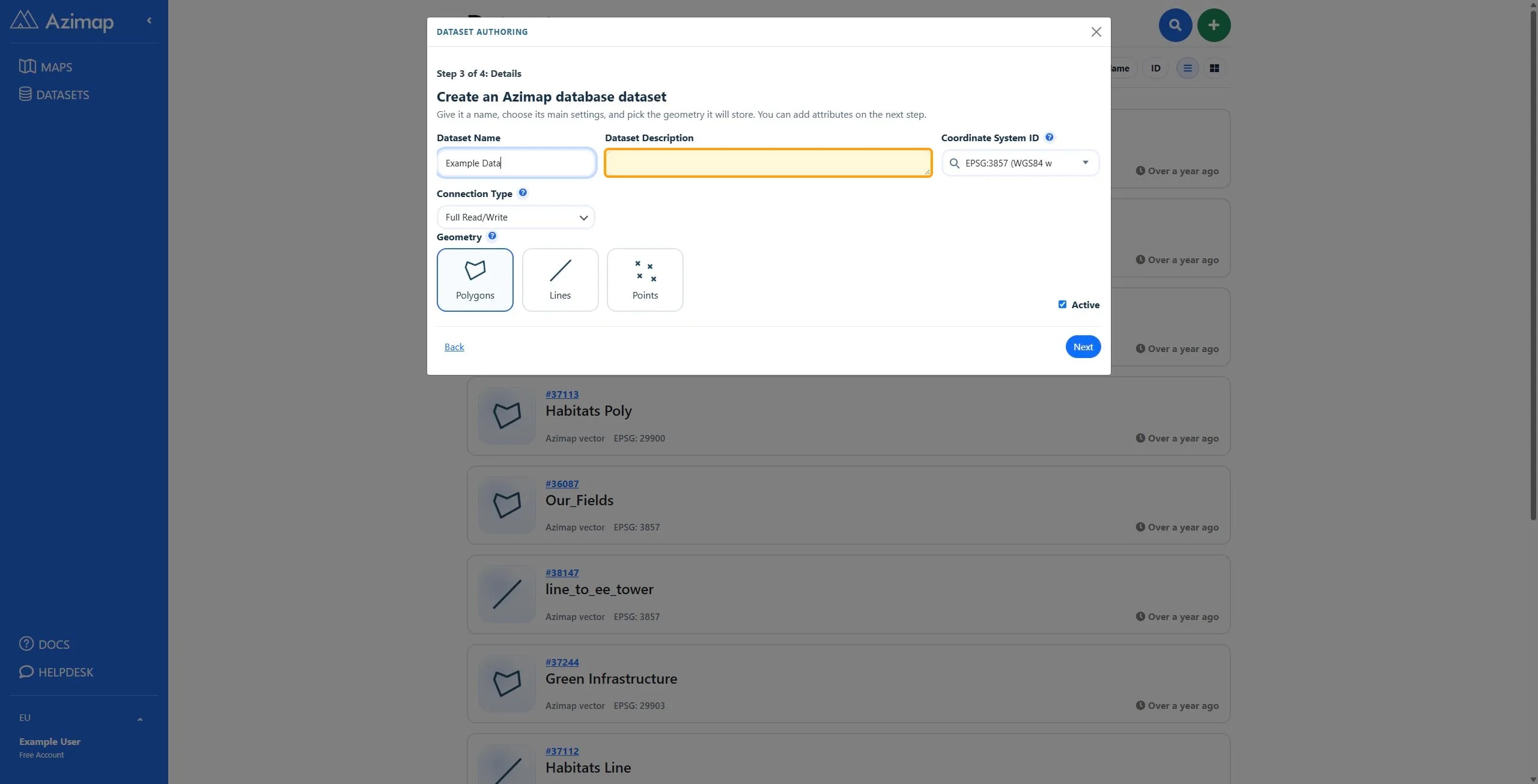Sort datasets by ID

pos(1155,68)
